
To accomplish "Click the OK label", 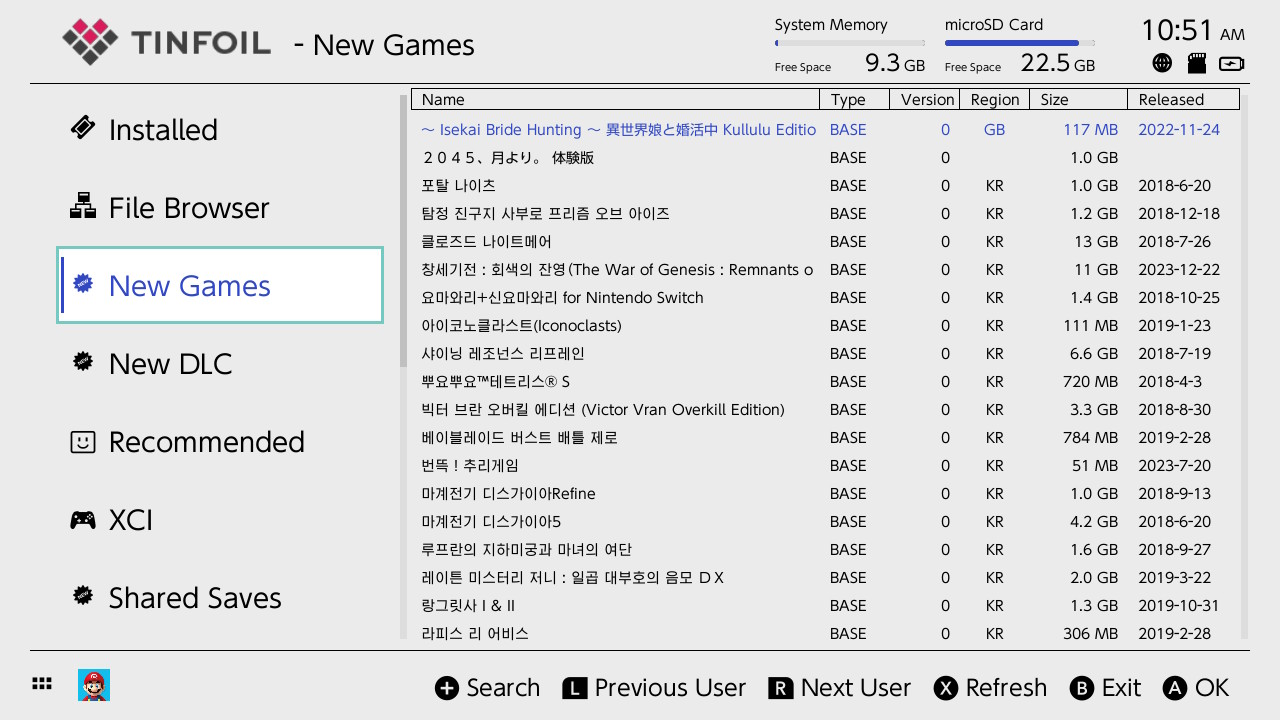I will [x=1212, y=688].
